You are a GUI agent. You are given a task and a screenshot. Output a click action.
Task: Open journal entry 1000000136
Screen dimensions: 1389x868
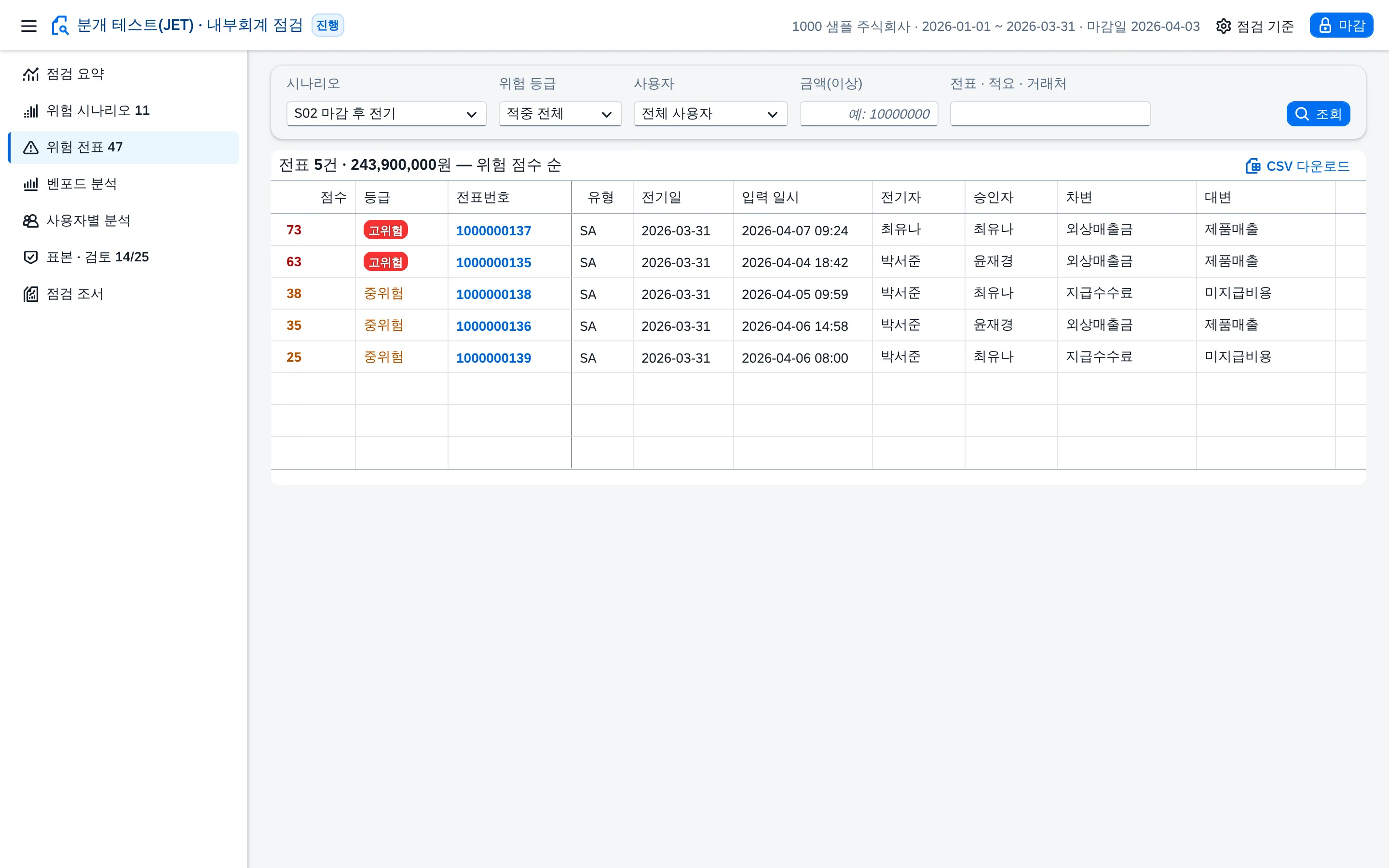(x=493, y=326)
